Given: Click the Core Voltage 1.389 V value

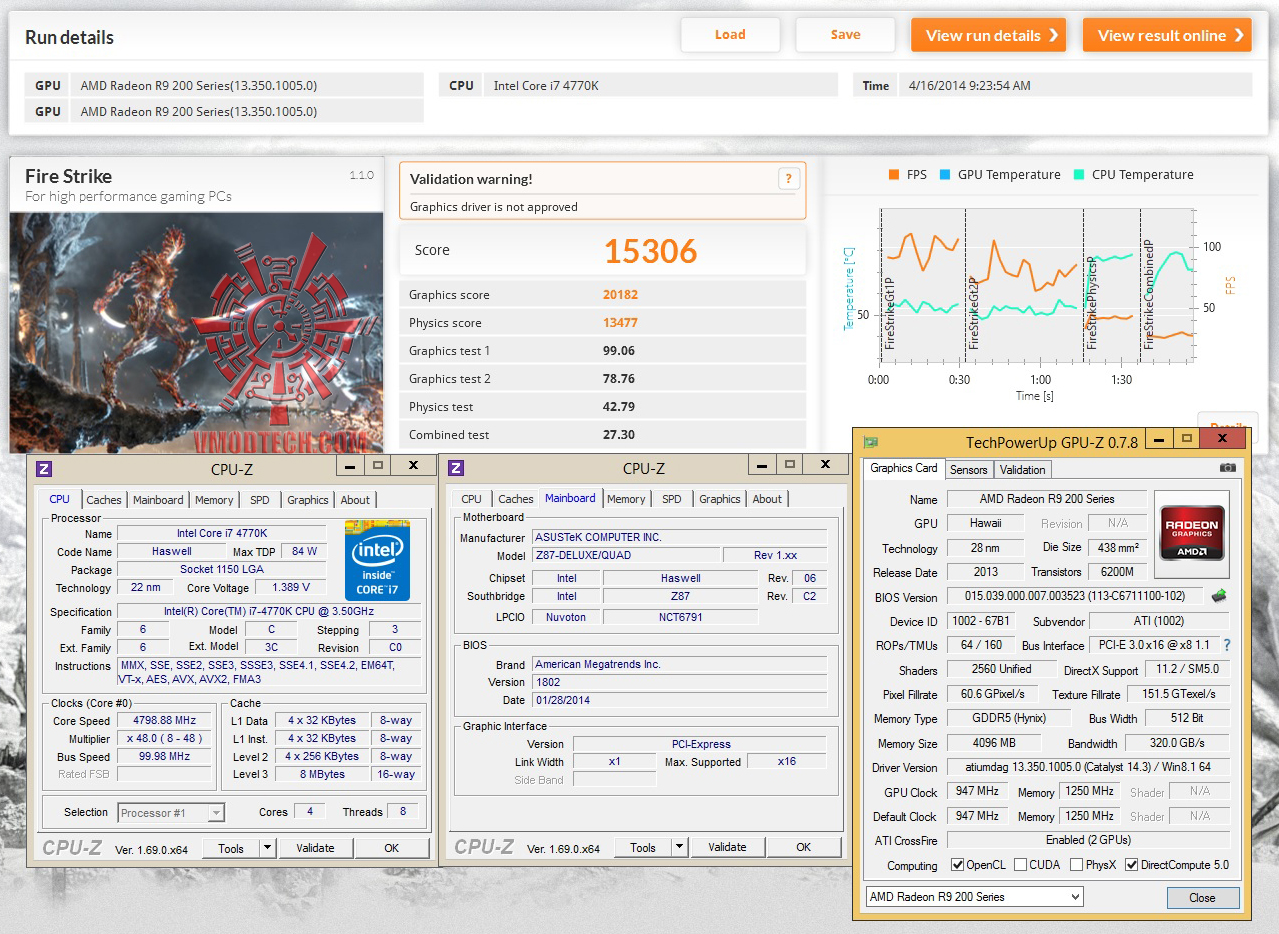Looking at the screenshot, I should coord(291,587).
